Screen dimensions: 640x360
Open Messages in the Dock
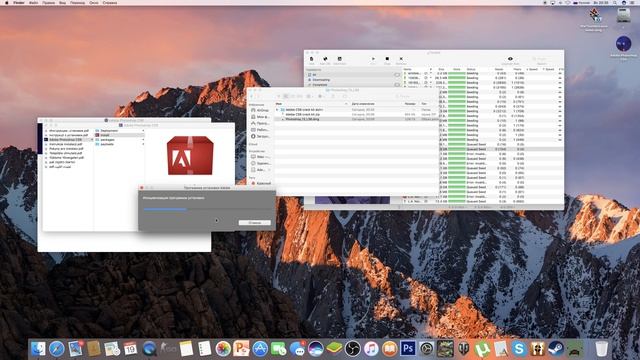click(297, 349)
